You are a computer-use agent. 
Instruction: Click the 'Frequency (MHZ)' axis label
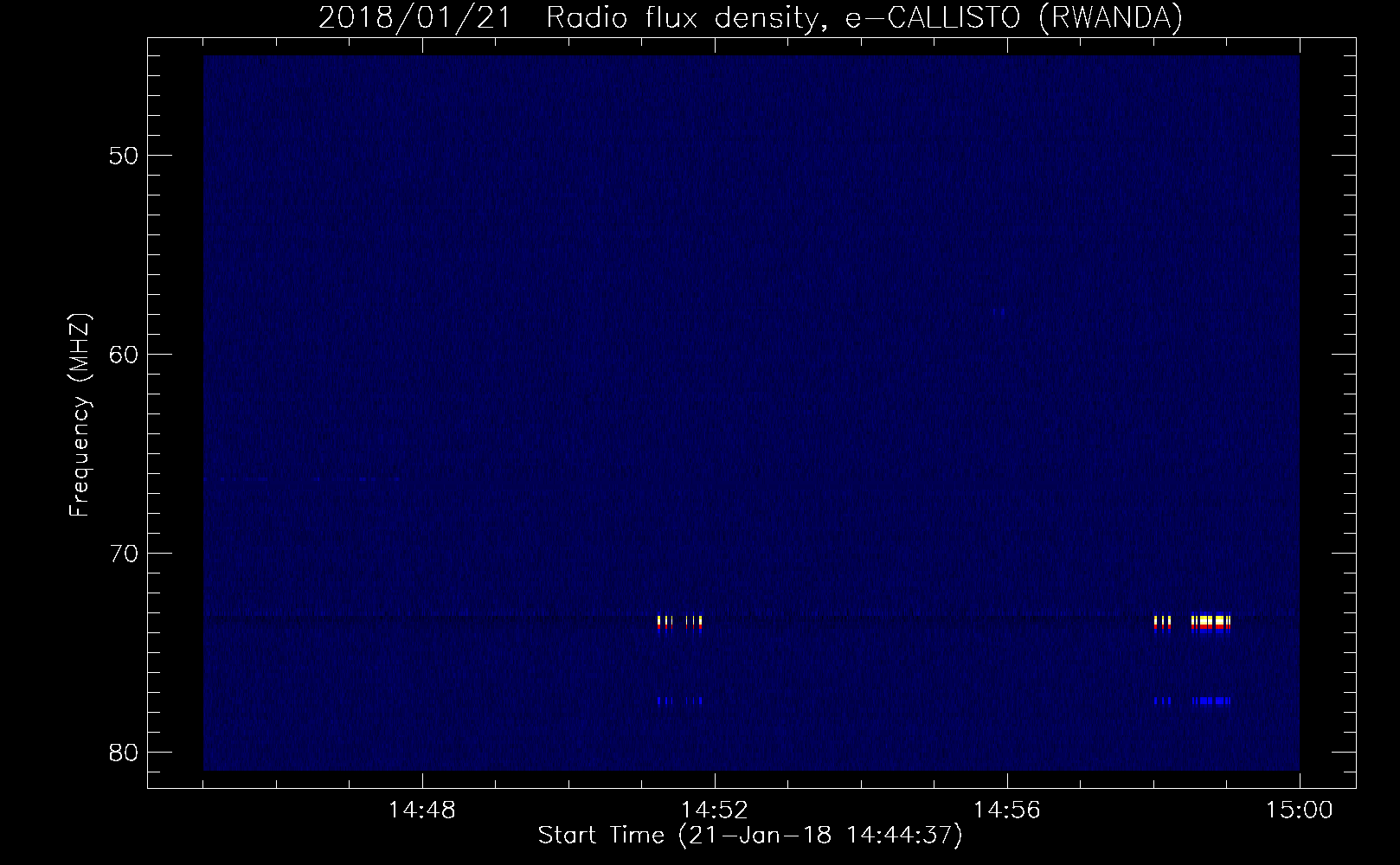click(x=80, y=415)
